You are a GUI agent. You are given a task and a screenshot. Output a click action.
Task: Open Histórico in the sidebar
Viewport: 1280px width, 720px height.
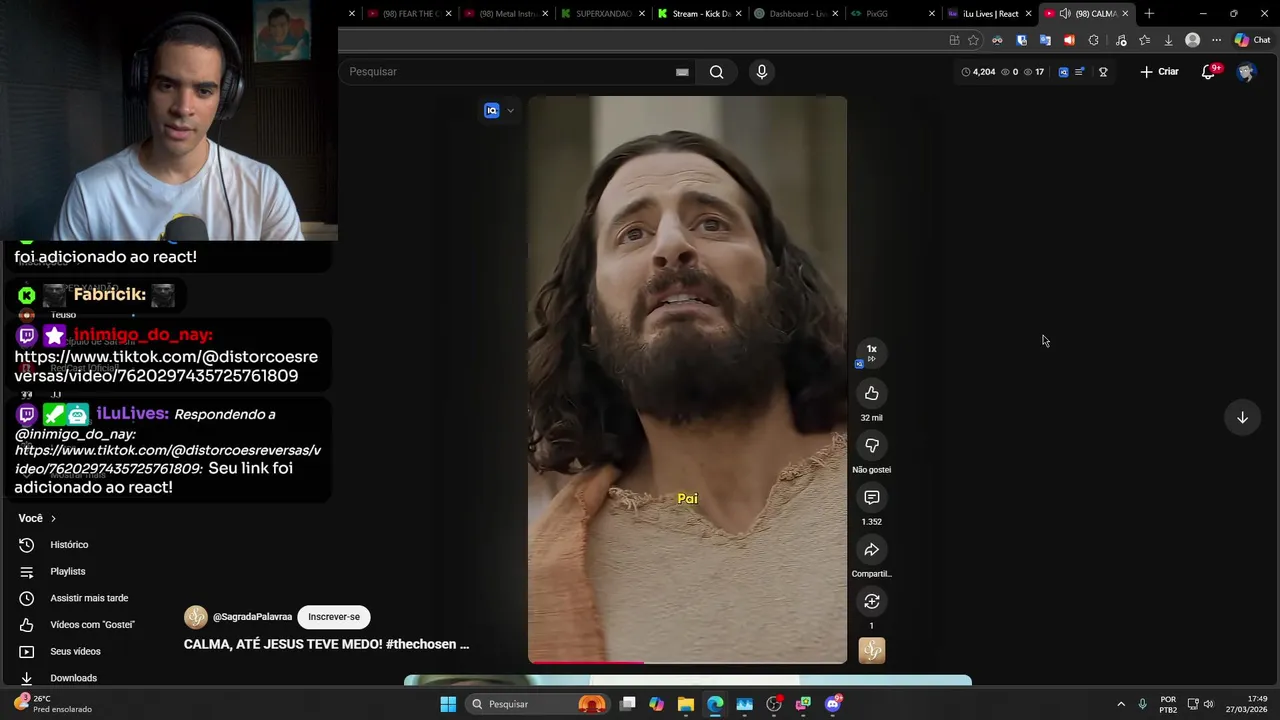coord(69,545)
